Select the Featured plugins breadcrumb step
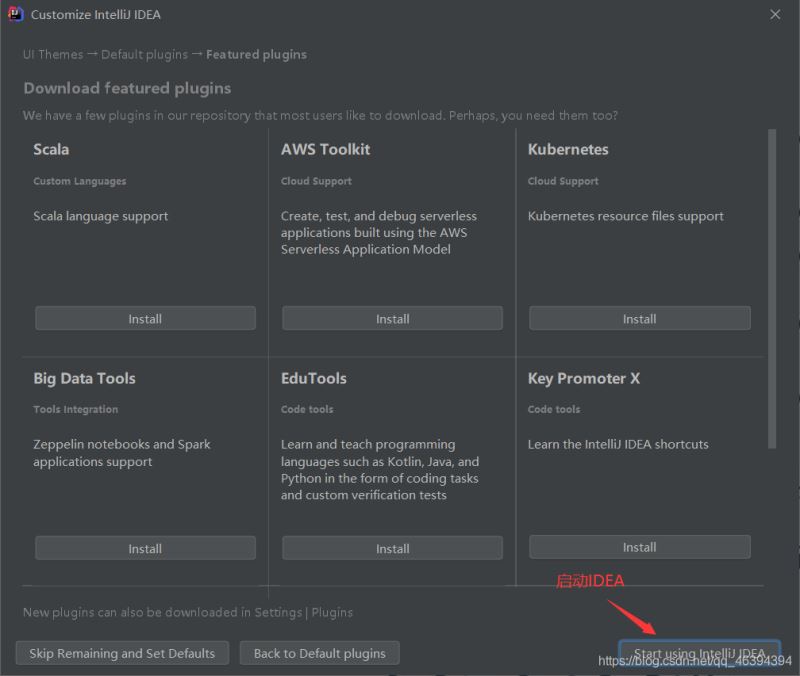Viewport: 800px width, 676px height. click(254, 54)
